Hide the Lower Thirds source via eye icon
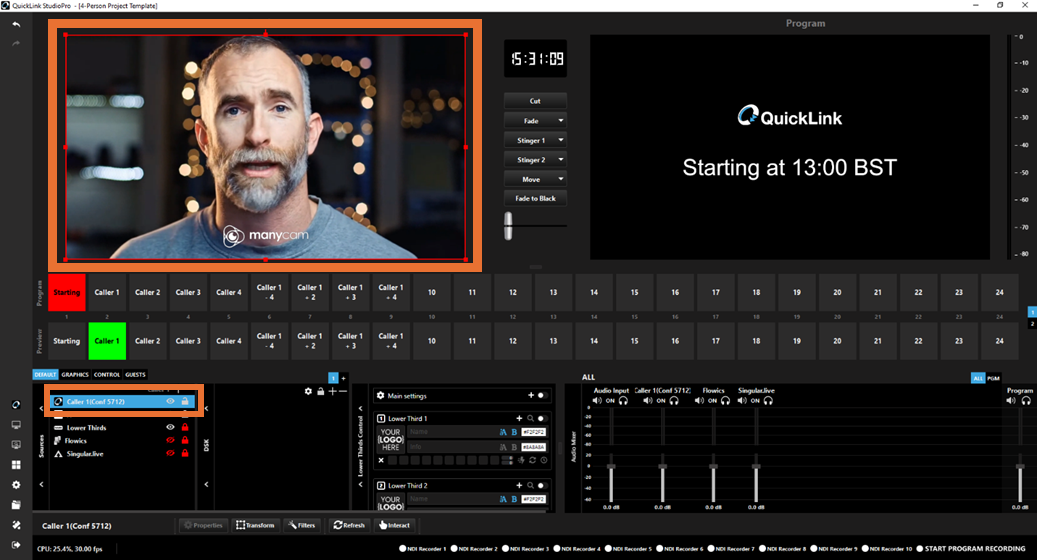 (x=171, y=427)
